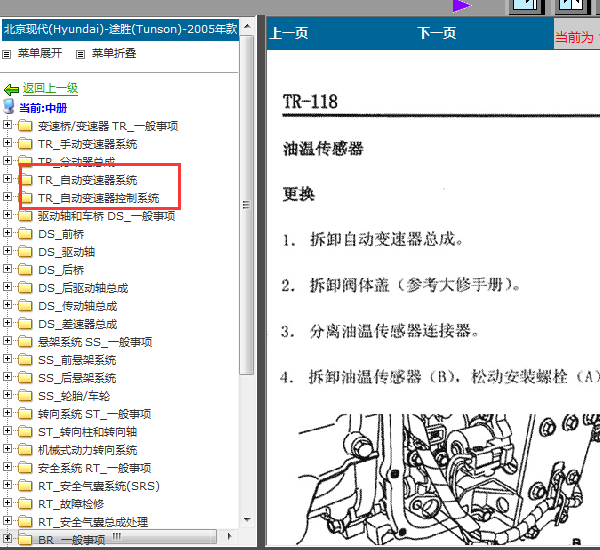Select 变速桥/变速器 TR_一般事项 folder icon
Viewport: 600px width, 550px height.
click(25, 125)
